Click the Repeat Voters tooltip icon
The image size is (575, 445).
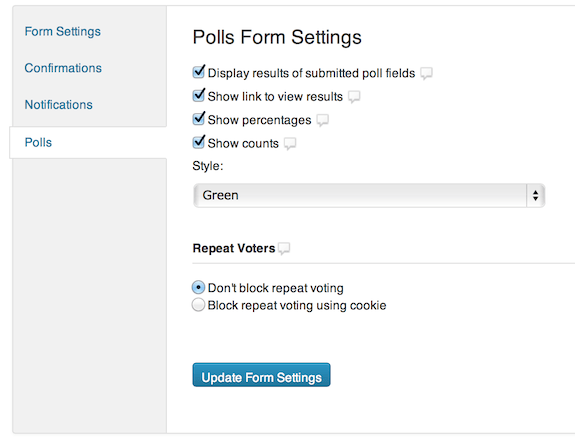tap(284, 249)
